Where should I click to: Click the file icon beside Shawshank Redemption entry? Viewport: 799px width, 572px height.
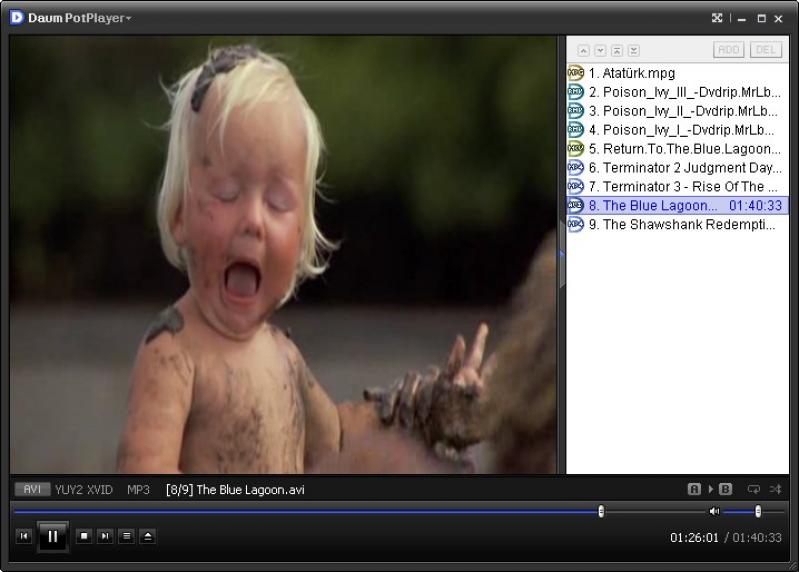click(x=576, y=224)
